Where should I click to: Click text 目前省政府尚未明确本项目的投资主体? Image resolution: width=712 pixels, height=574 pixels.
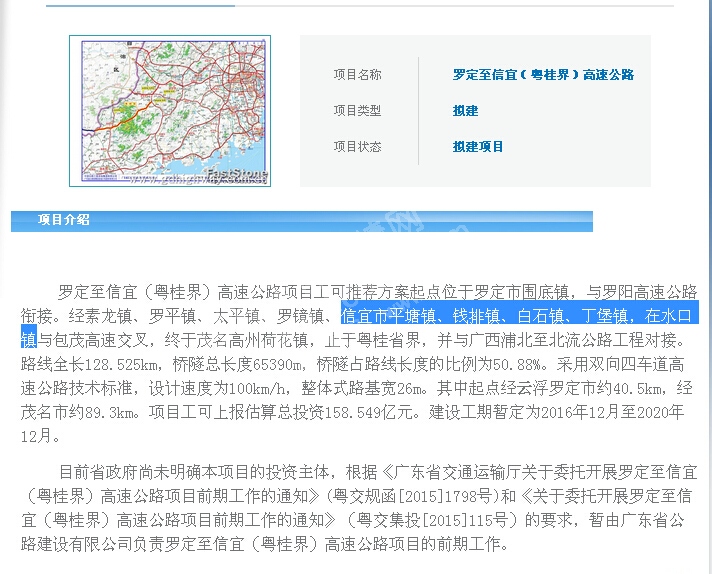pyautogui.click(x=194, y=472)
